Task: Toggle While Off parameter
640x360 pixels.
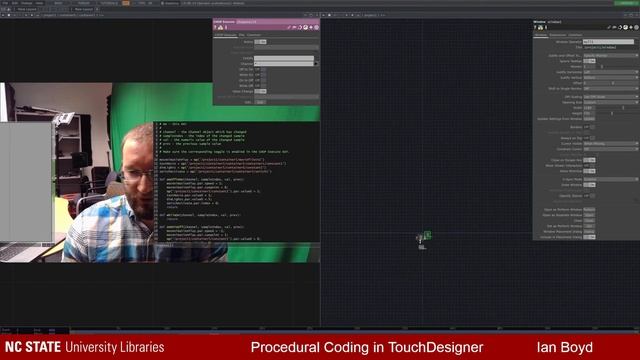Action: tap(260, 86)
